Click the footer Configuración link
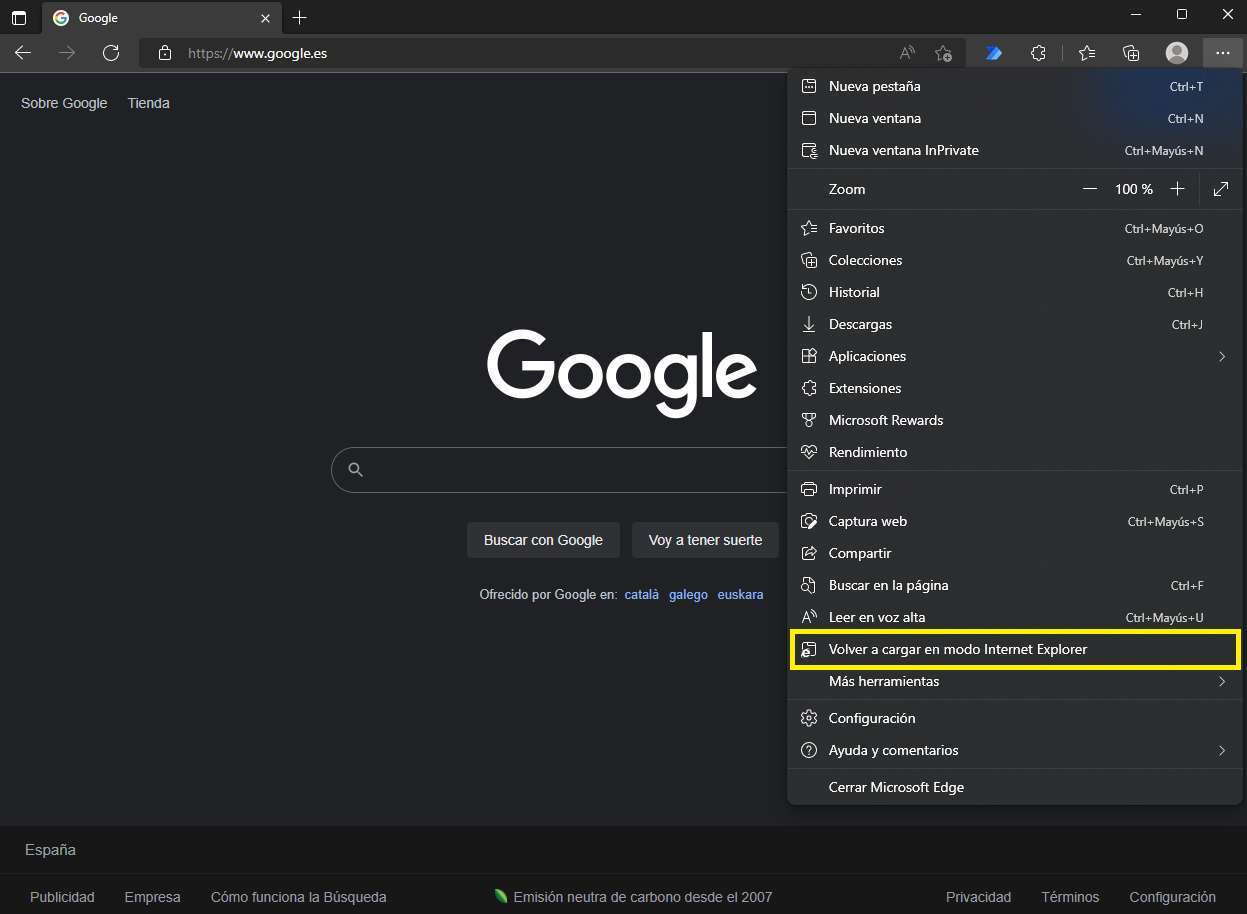 click(x=1172, y=897)
